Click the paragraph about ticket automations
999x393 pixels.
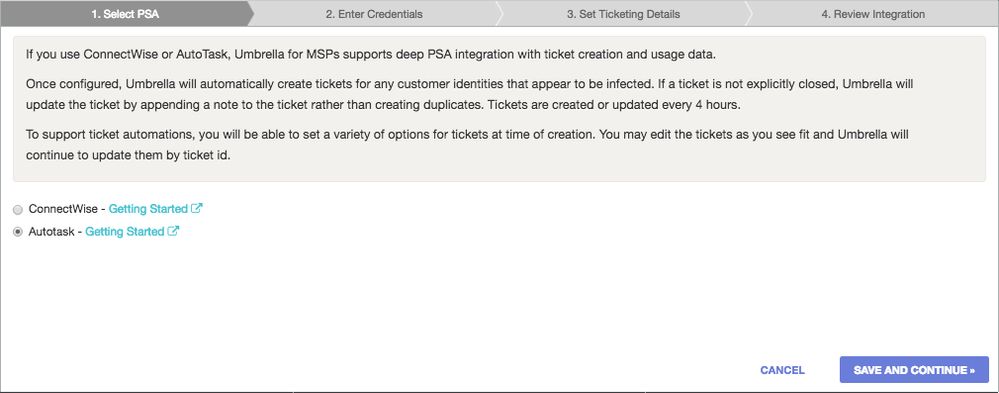(x=467, y=145)
